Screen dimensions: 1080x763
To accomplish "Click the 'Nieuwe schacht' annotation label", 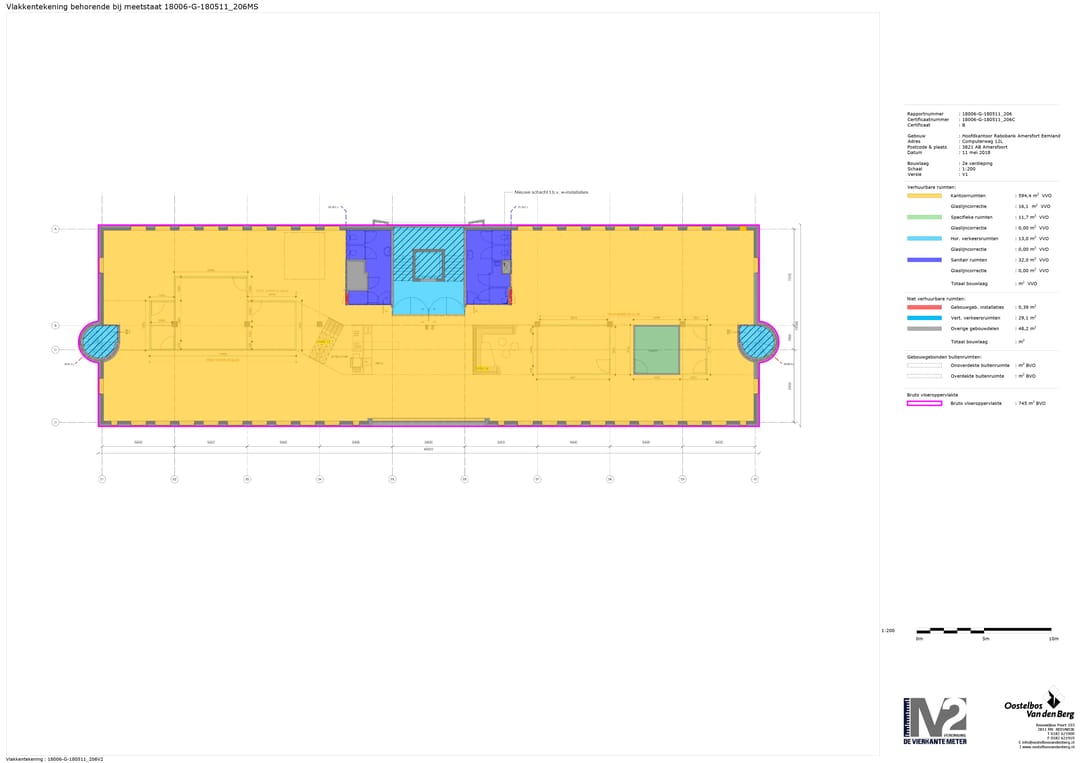I will pos(544,192).
